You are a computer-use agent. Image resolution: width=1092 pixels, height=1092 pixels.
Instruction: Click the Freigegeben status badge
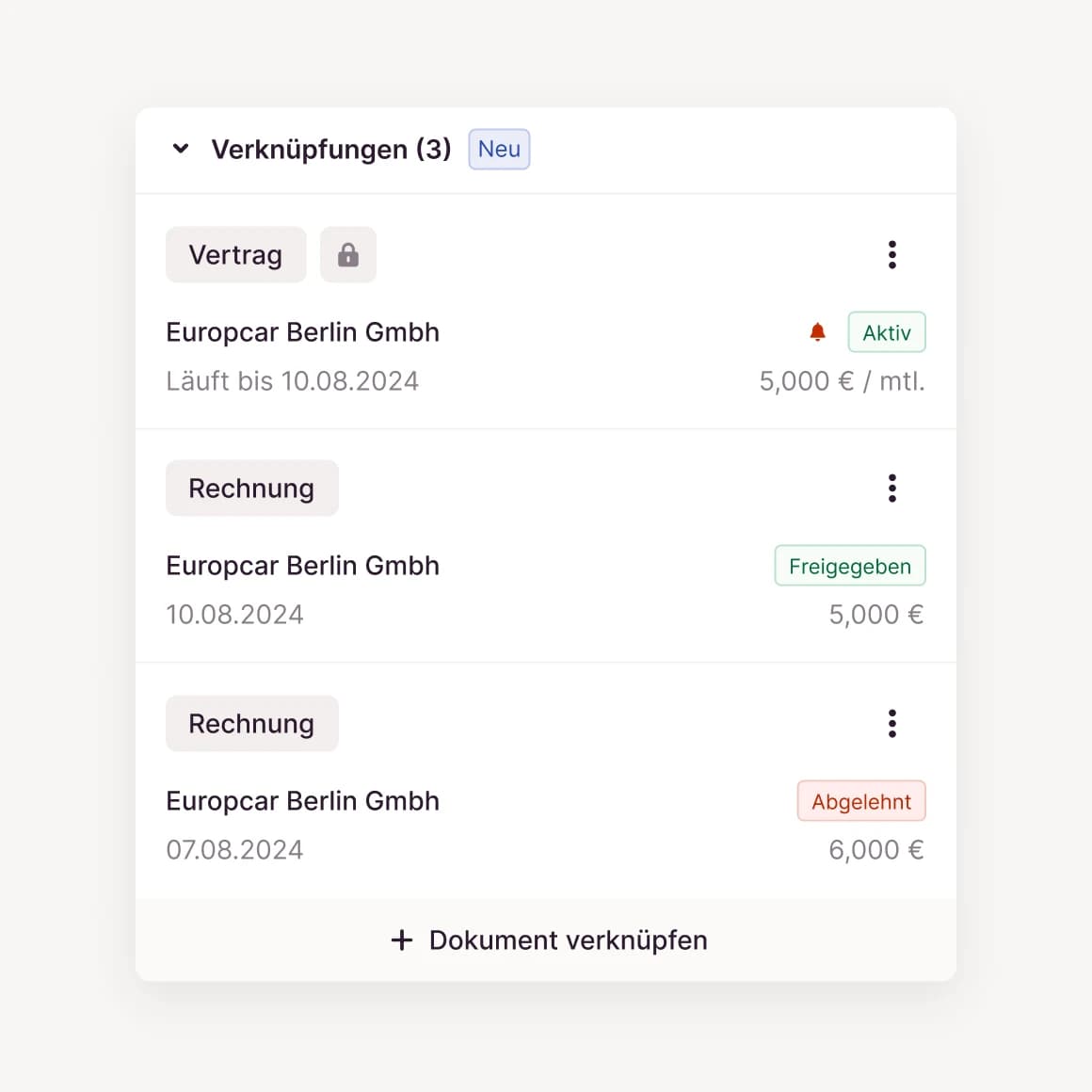(x=850, y=566)
